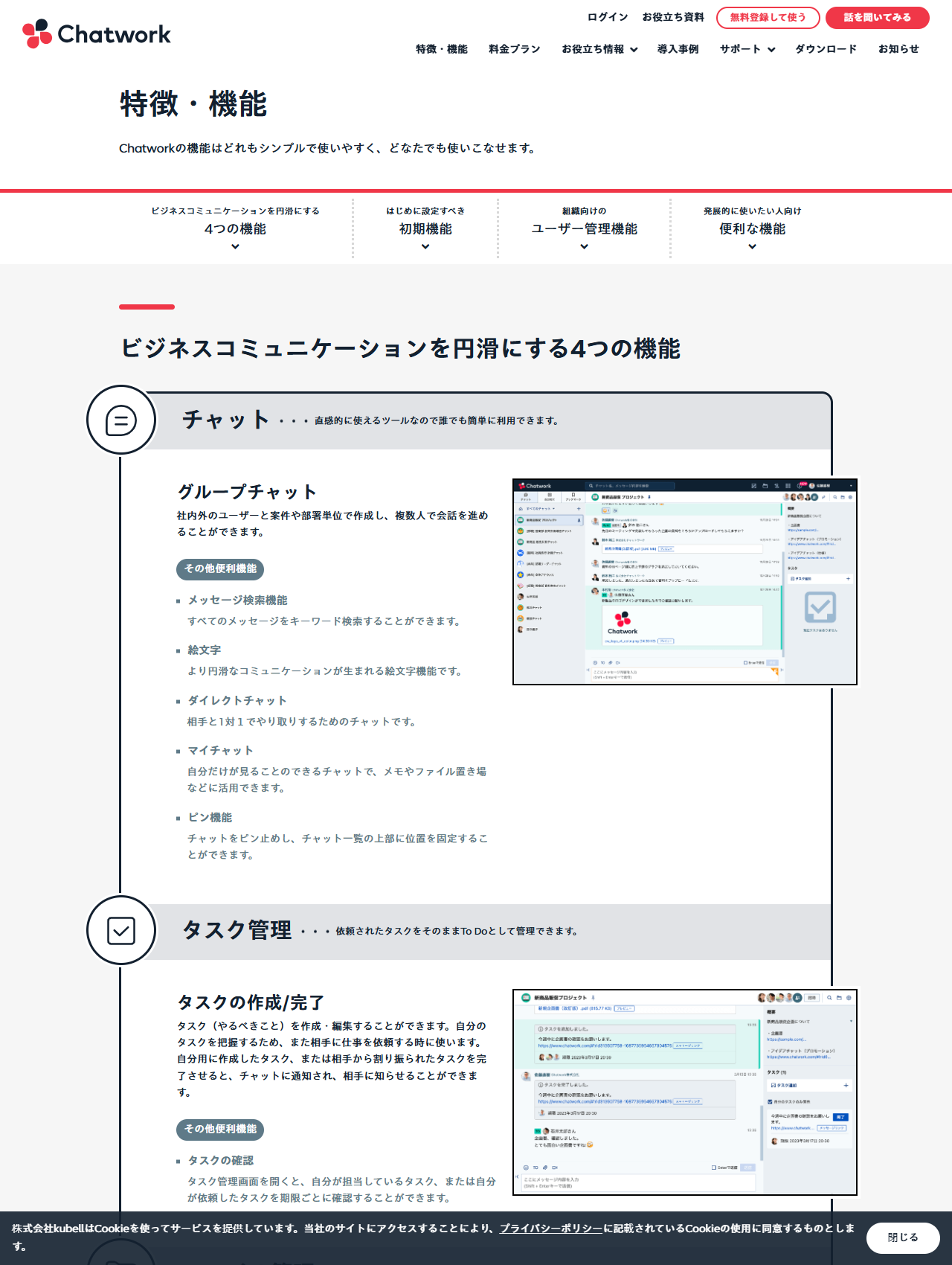Open ダウンロード menu item
952x1265 pixels.
click(x=826, y=49)
